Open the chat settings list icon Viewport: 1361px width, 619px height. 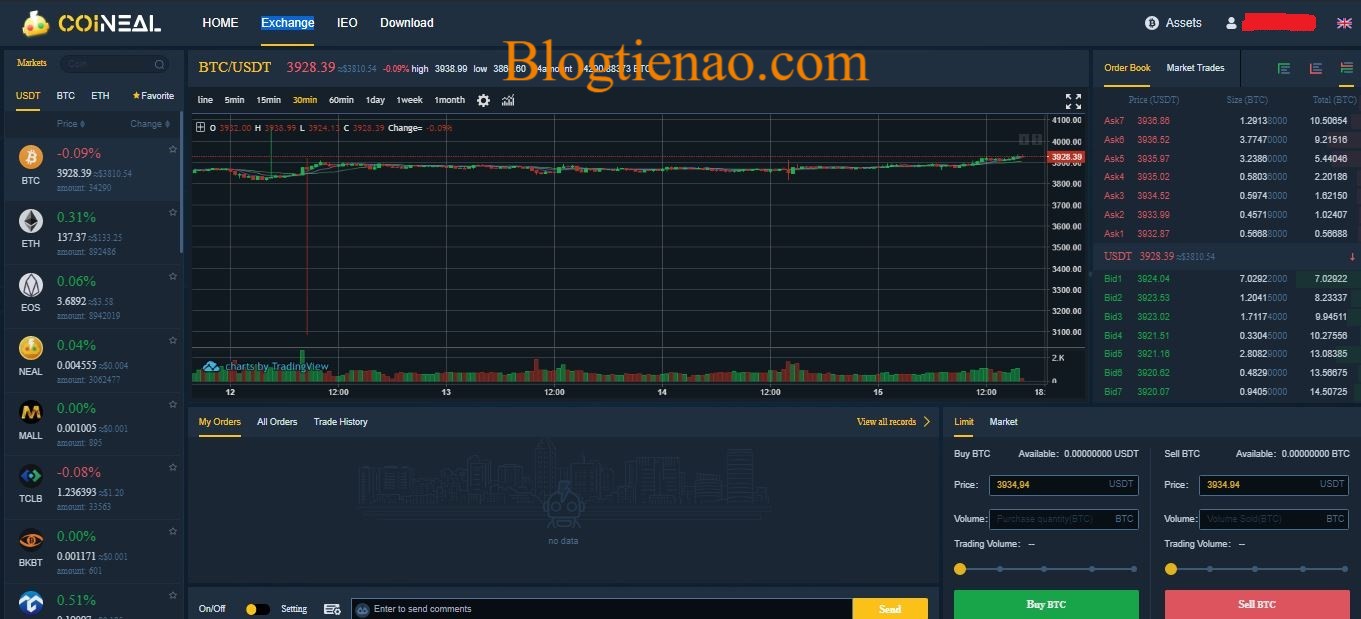[x=332, y=609]
